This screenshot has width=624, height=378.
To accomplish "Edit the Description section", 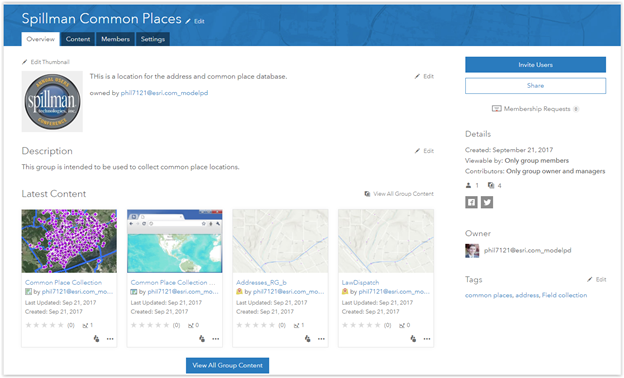I will tap(424, 151).
